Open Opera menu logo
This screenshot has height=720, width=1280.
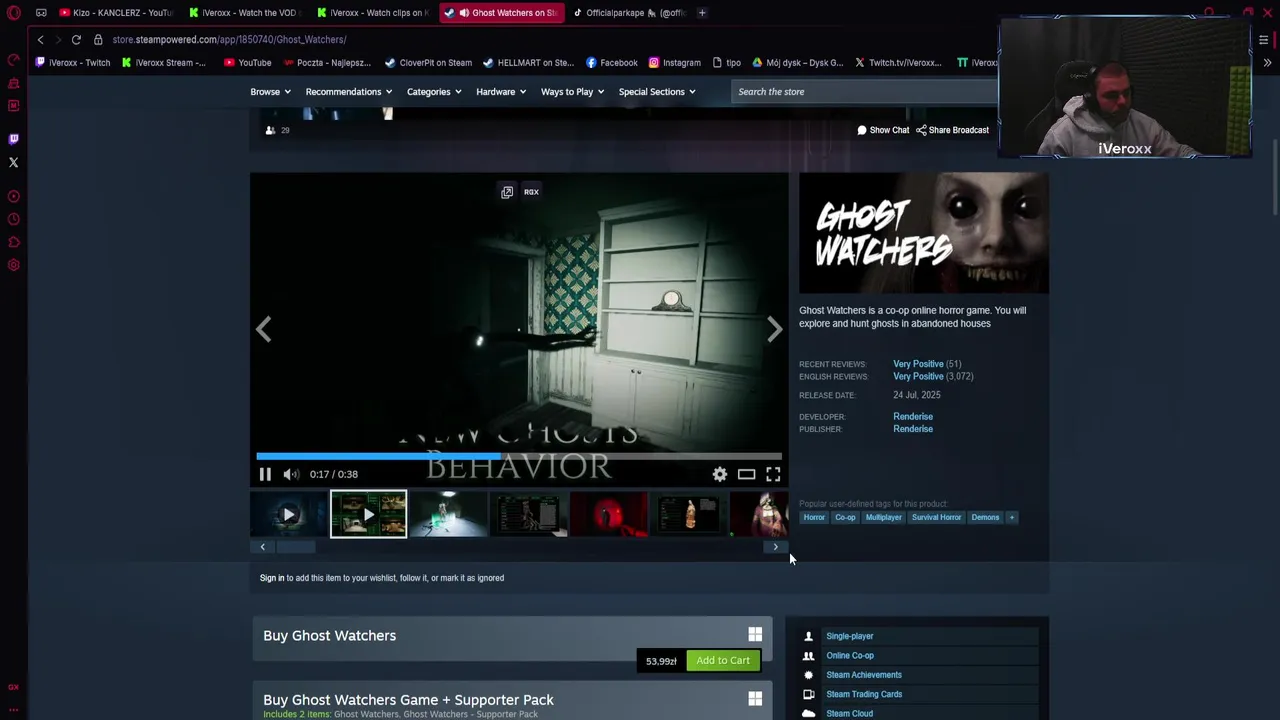pyautogui.click(x=13, y=13)
